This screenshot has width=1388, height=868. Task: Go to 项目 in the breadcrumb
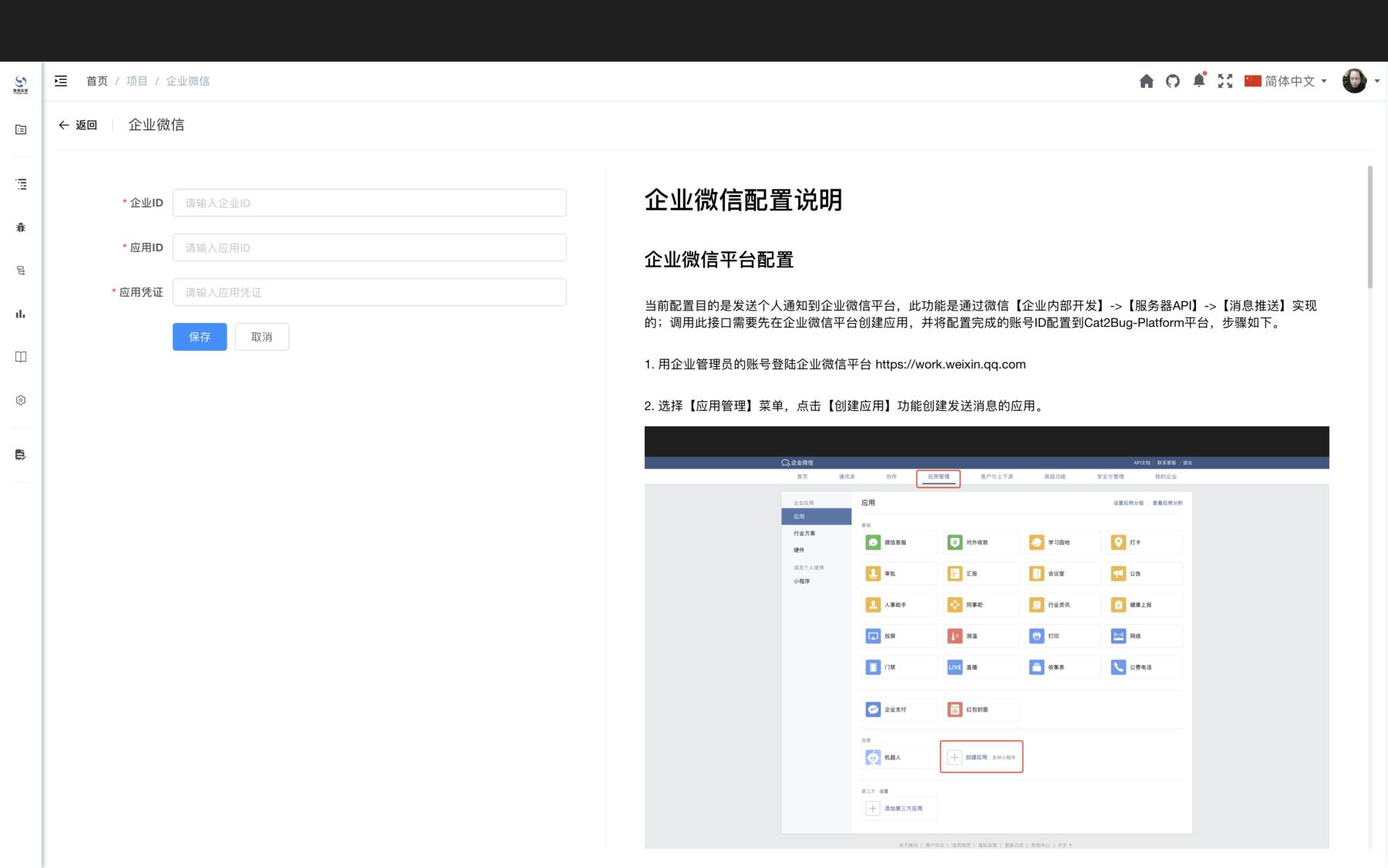click(137, 81)
